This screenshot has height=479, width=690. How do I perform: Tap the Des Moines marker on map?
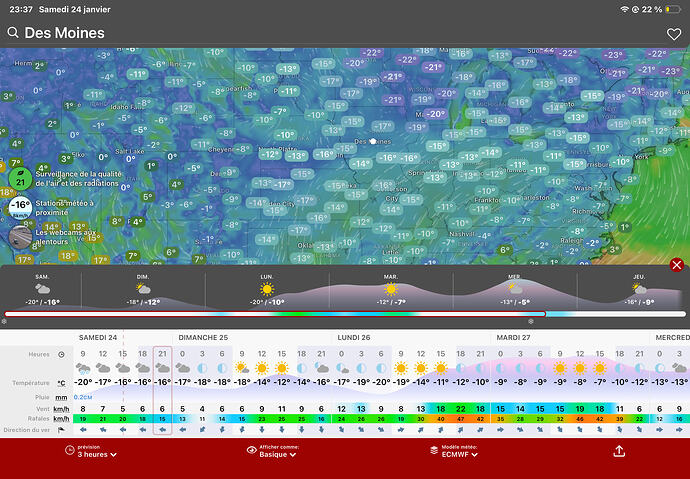(x=373, y=142)
